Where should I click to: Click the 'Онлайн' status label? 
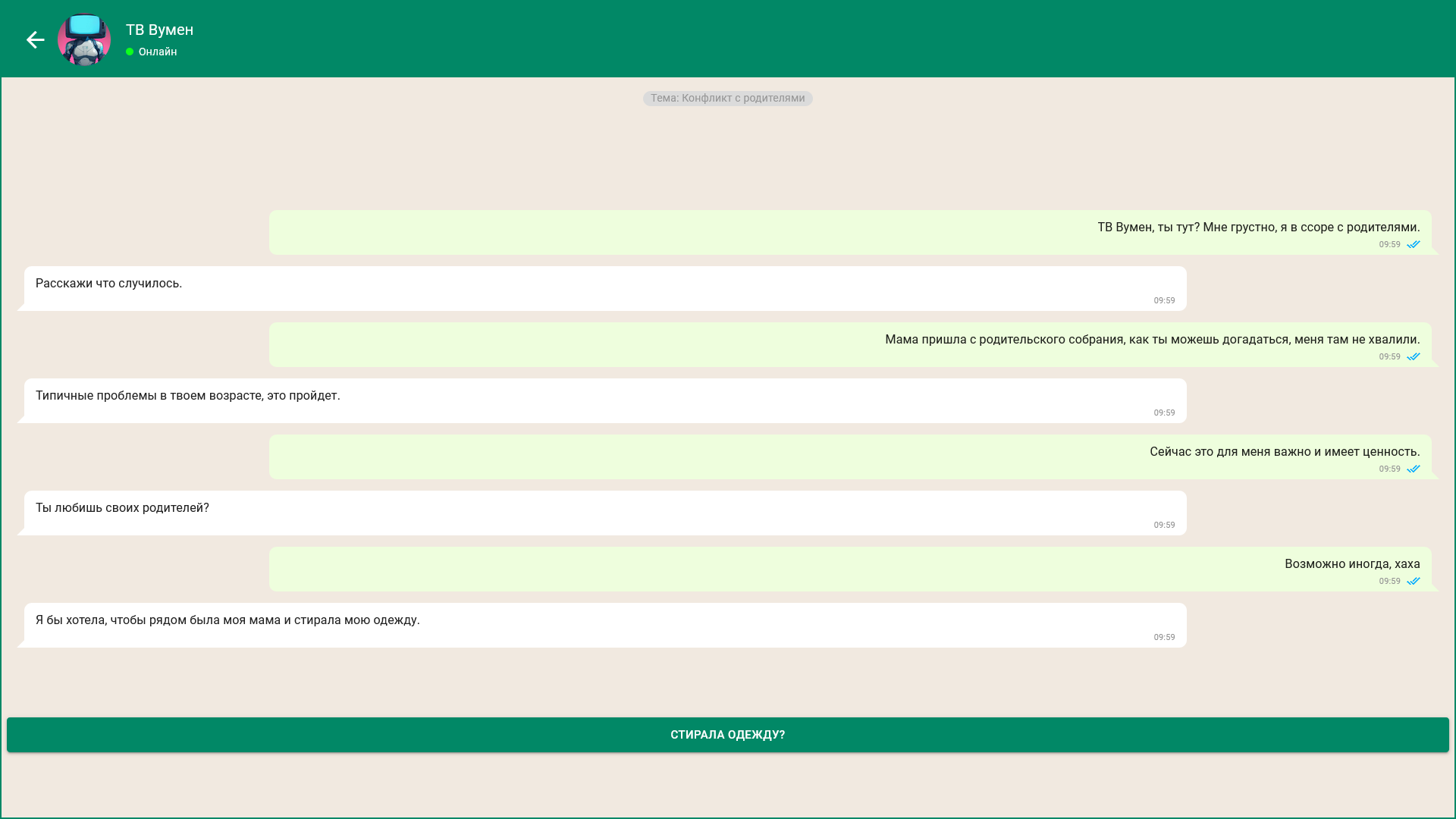click(x=157, y=52)
